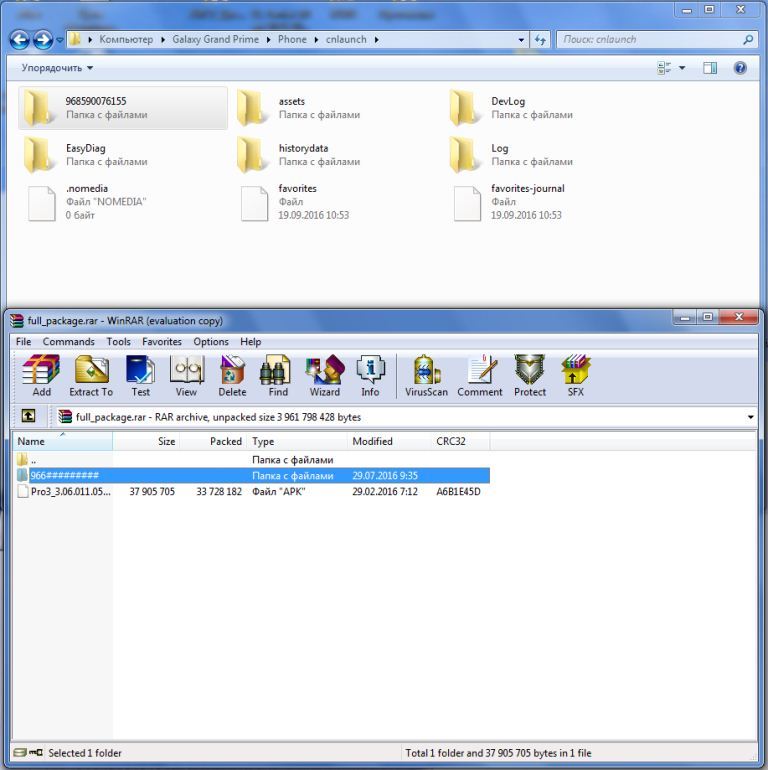Click the Компьютер breadcrumb
The height and width of the screenshot is (770, 768).
point(126,40)
